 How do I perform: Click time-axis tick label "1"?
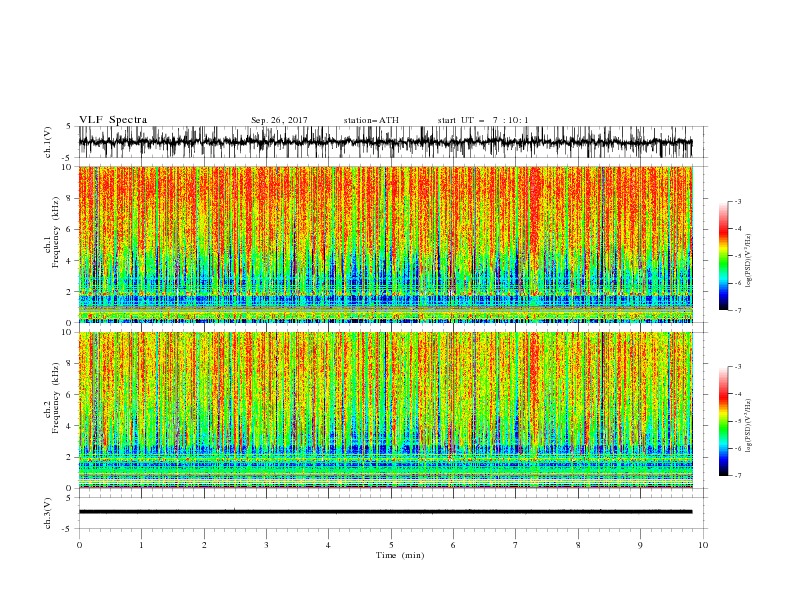click(x=141, y=545)
